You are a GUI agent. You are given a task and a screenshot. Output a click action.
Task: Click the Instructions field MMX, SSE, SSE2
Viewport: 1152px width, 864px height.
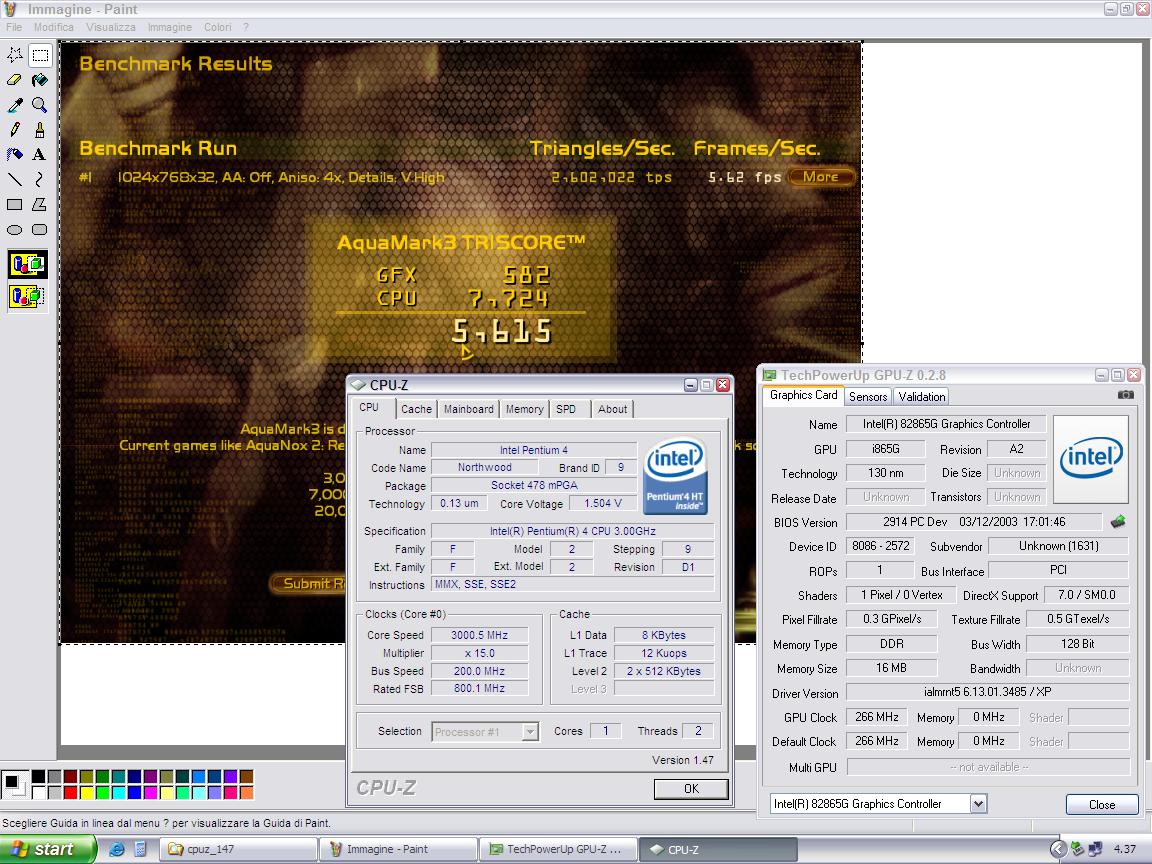pos(572,585)
